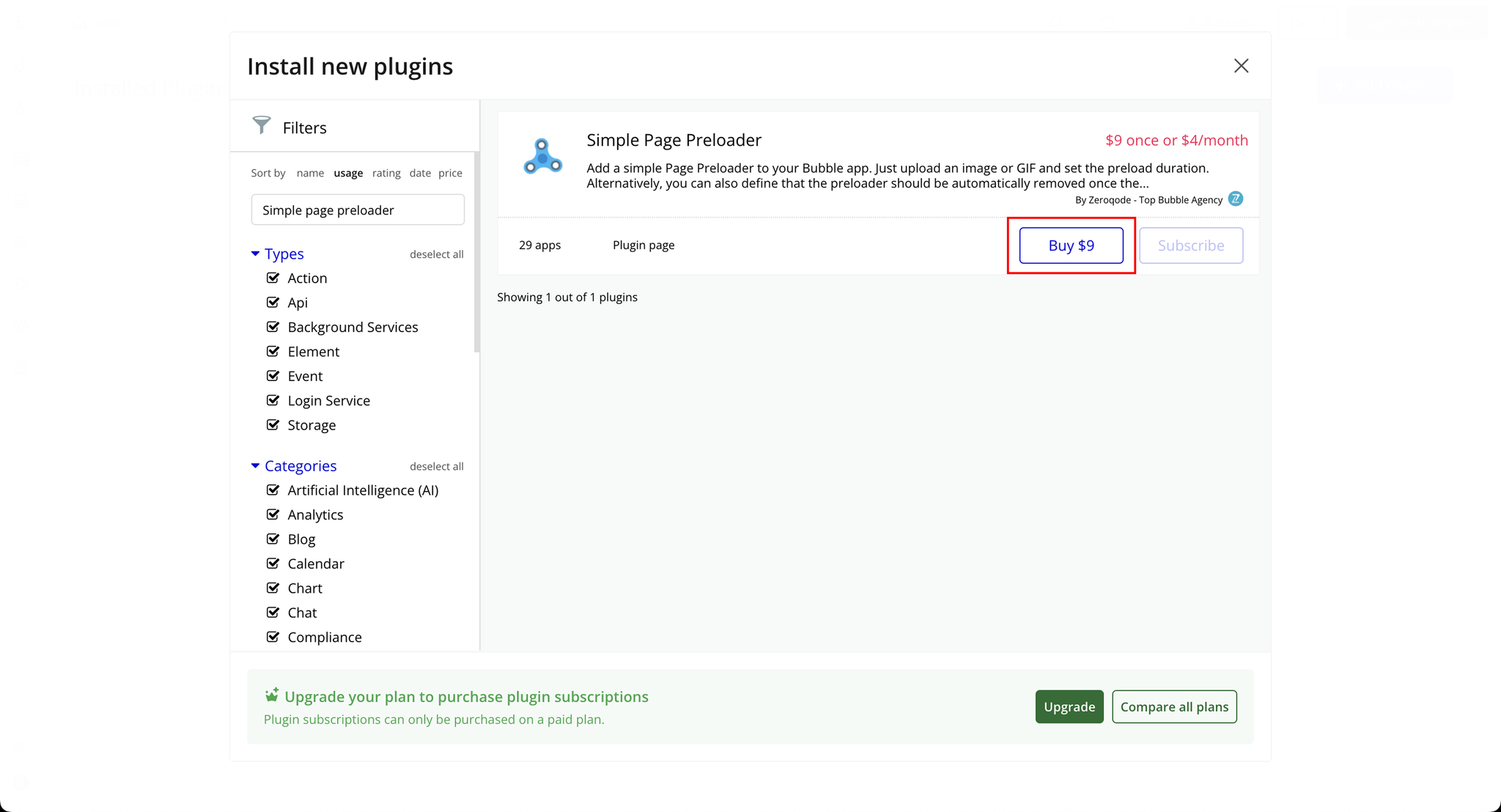Screen dimensions: 1501x812
Task: Click the Zeroqode agency badge icon
Action: tap(1236, 199)
